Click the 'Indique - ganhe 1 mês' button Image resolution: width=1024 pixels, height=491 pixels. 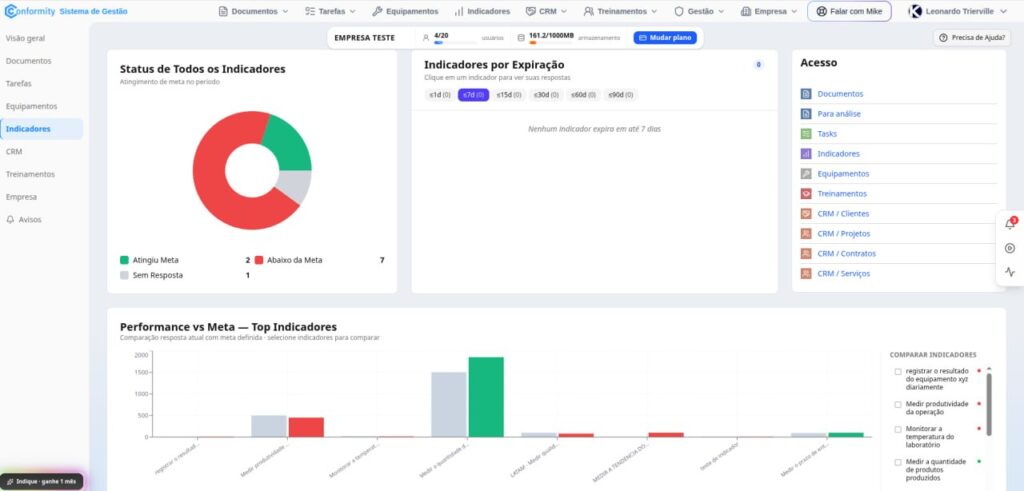42,481
